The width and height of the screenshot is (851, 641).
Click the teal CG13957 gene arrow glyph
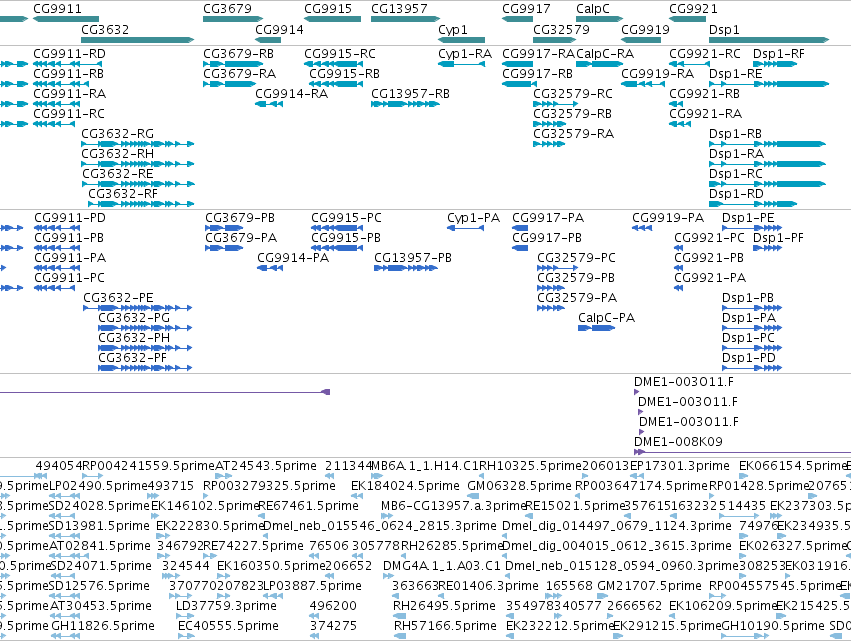405,19
